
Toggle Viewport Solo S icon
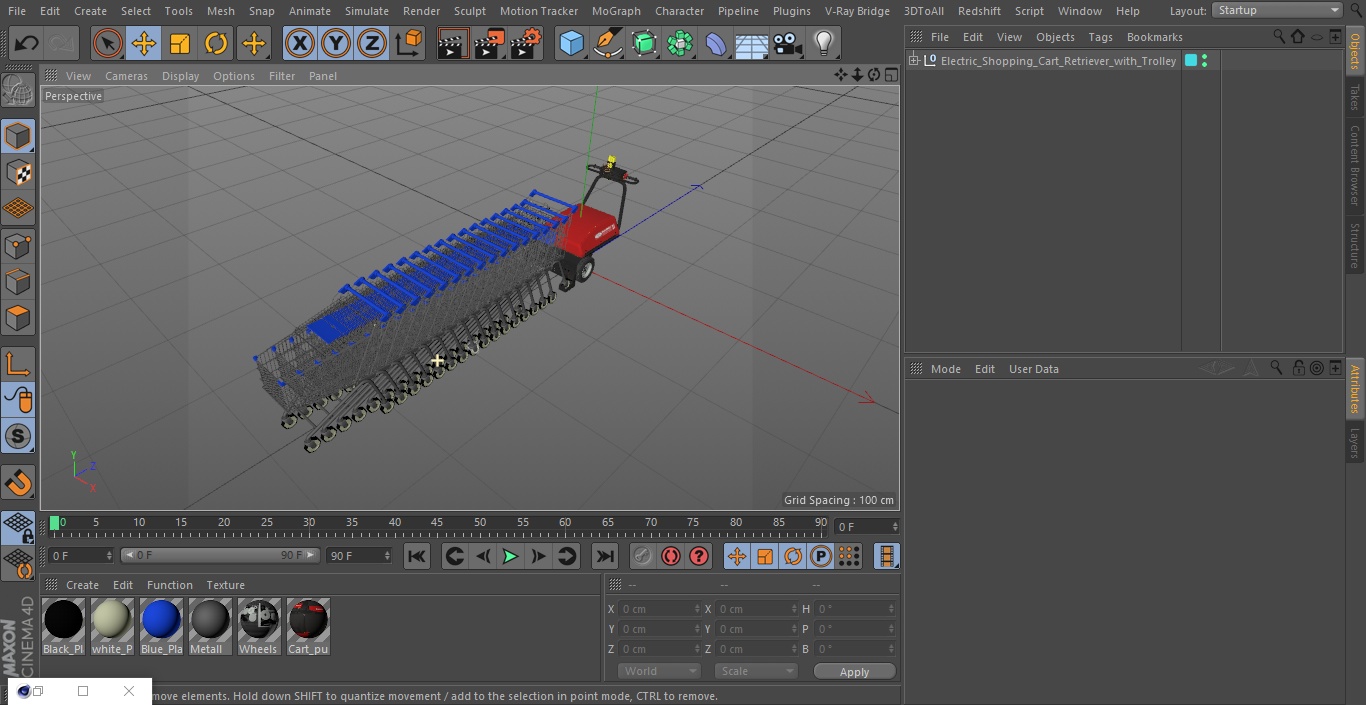point(18,437)
